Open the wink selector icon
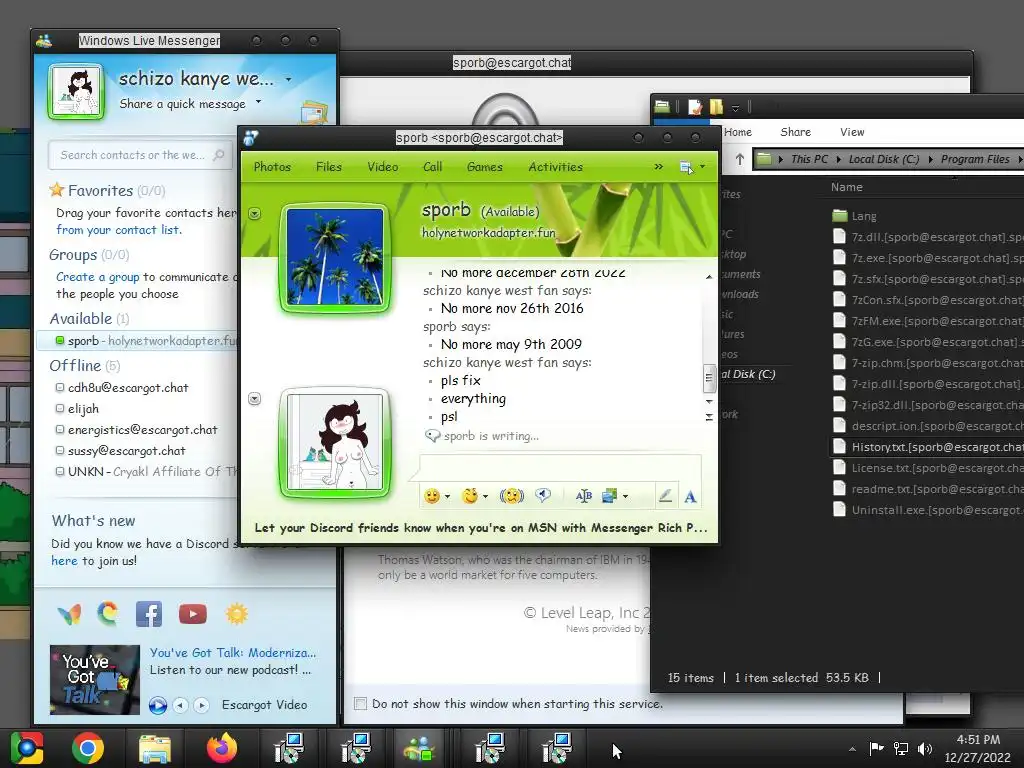The height and width of the screenshot is (768, 1024). 470,496
